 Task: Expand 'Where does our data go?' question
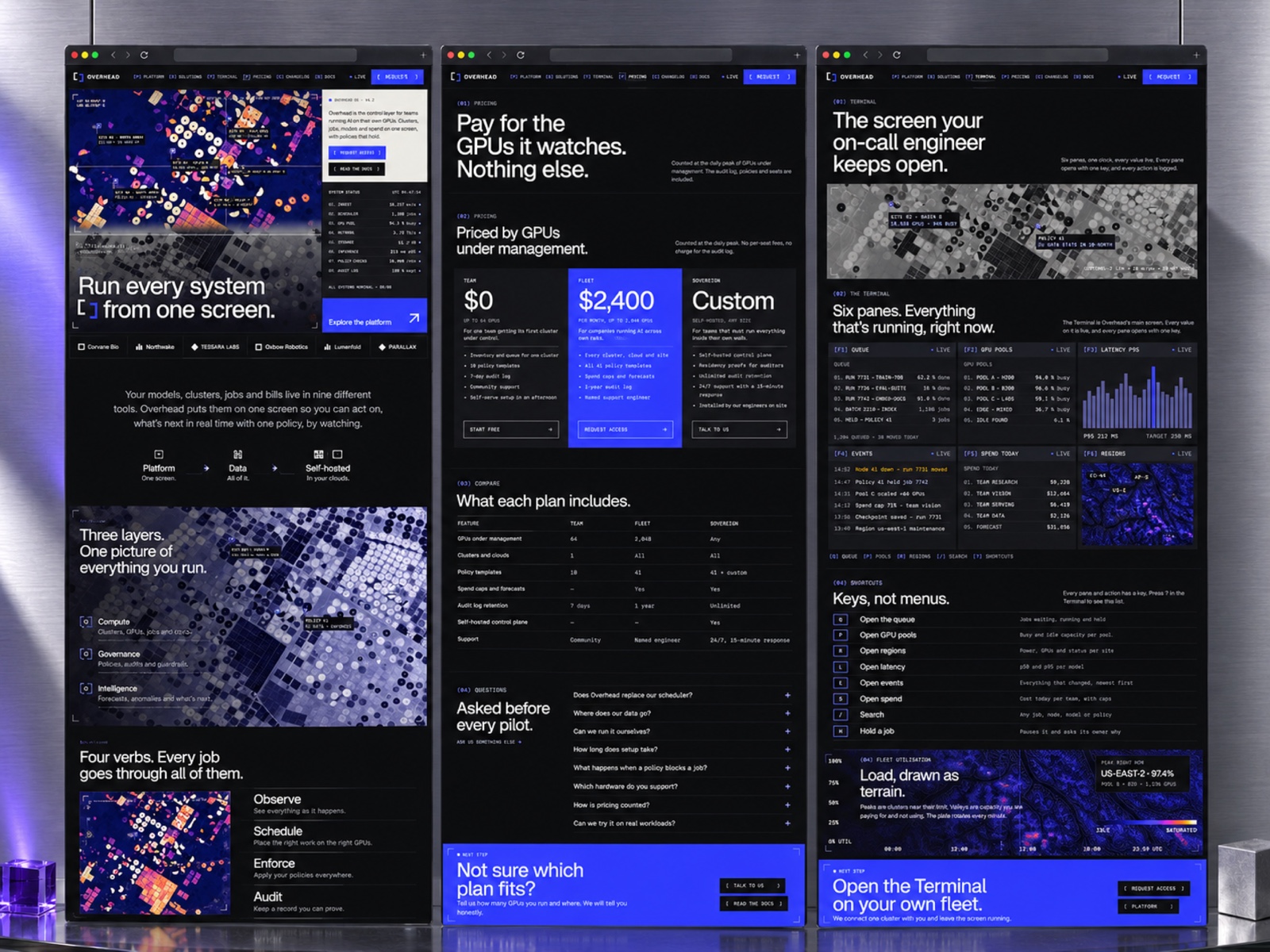click(787, 713)
